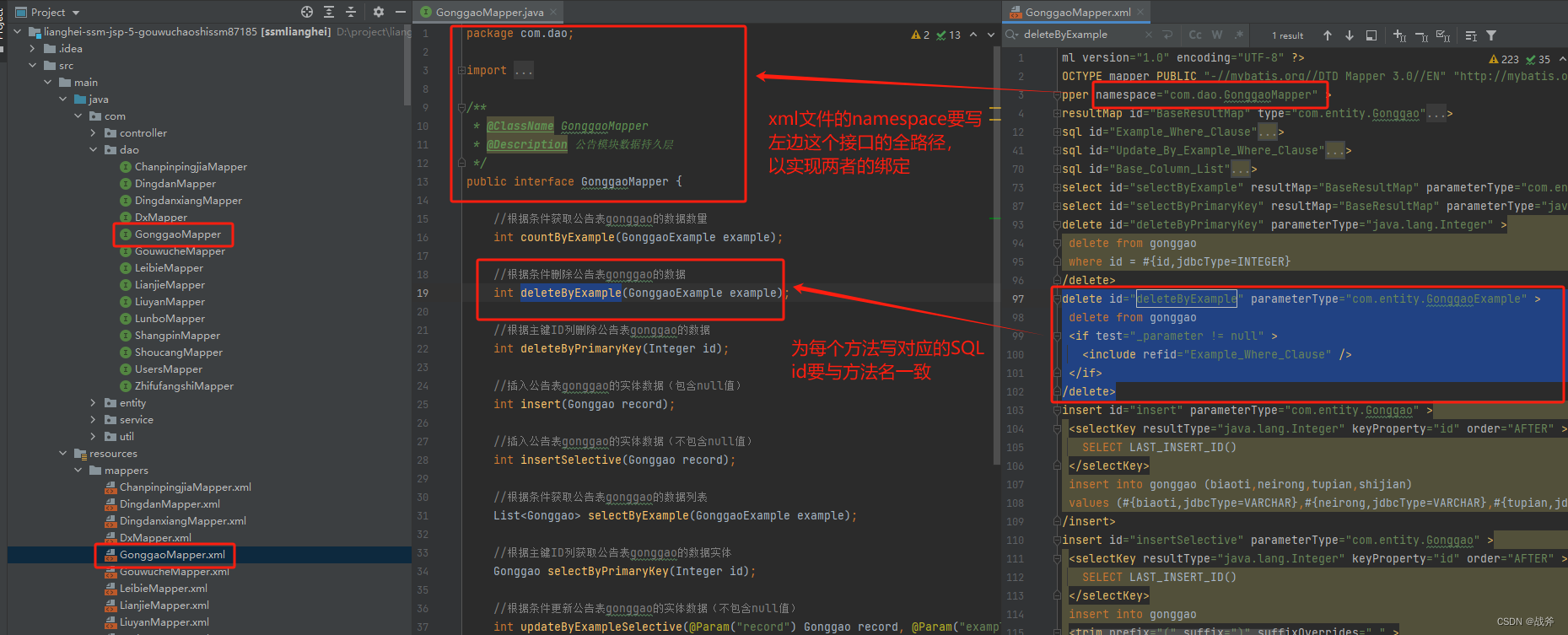This screenshot has width=1568, height=635.
Task: Click unselect occurrence icon in search bar
Action: click(1421, 35)
